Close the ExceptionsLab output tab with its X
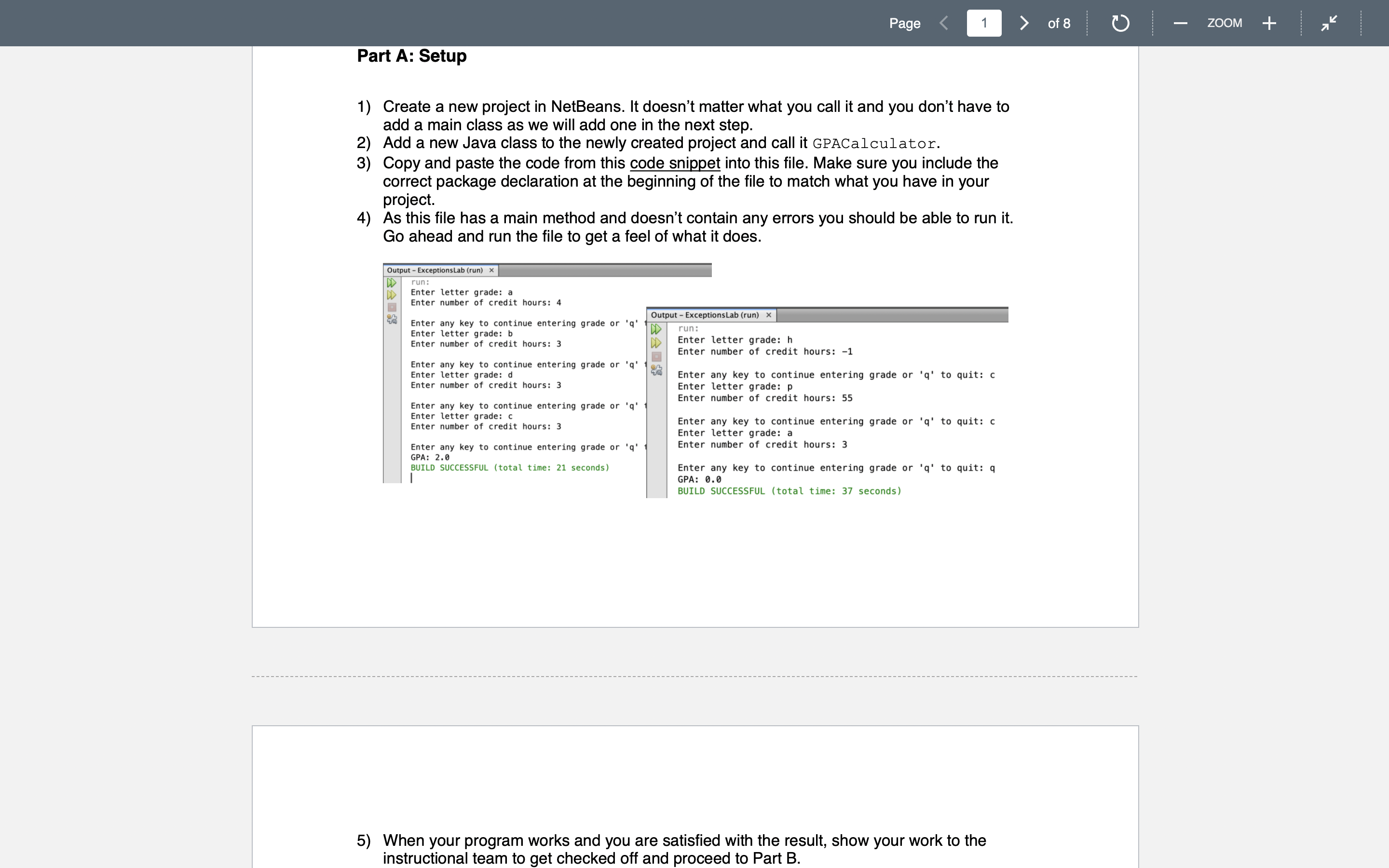The image size is (1389, 868). 491,270
